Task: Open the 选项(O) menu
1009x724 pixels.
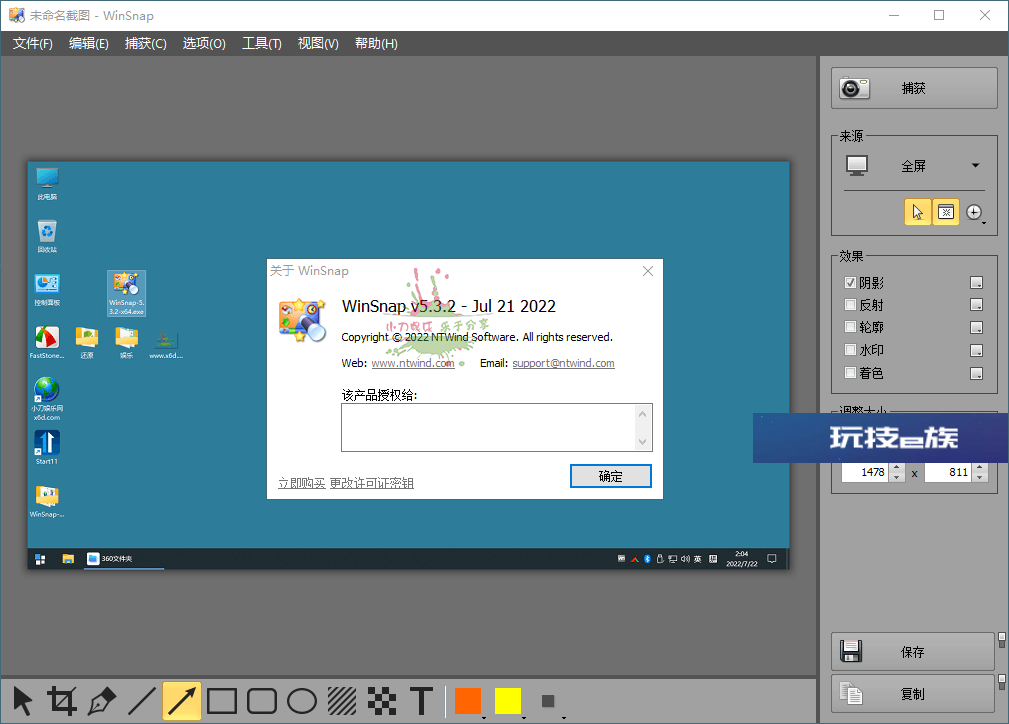Action: 204,43
